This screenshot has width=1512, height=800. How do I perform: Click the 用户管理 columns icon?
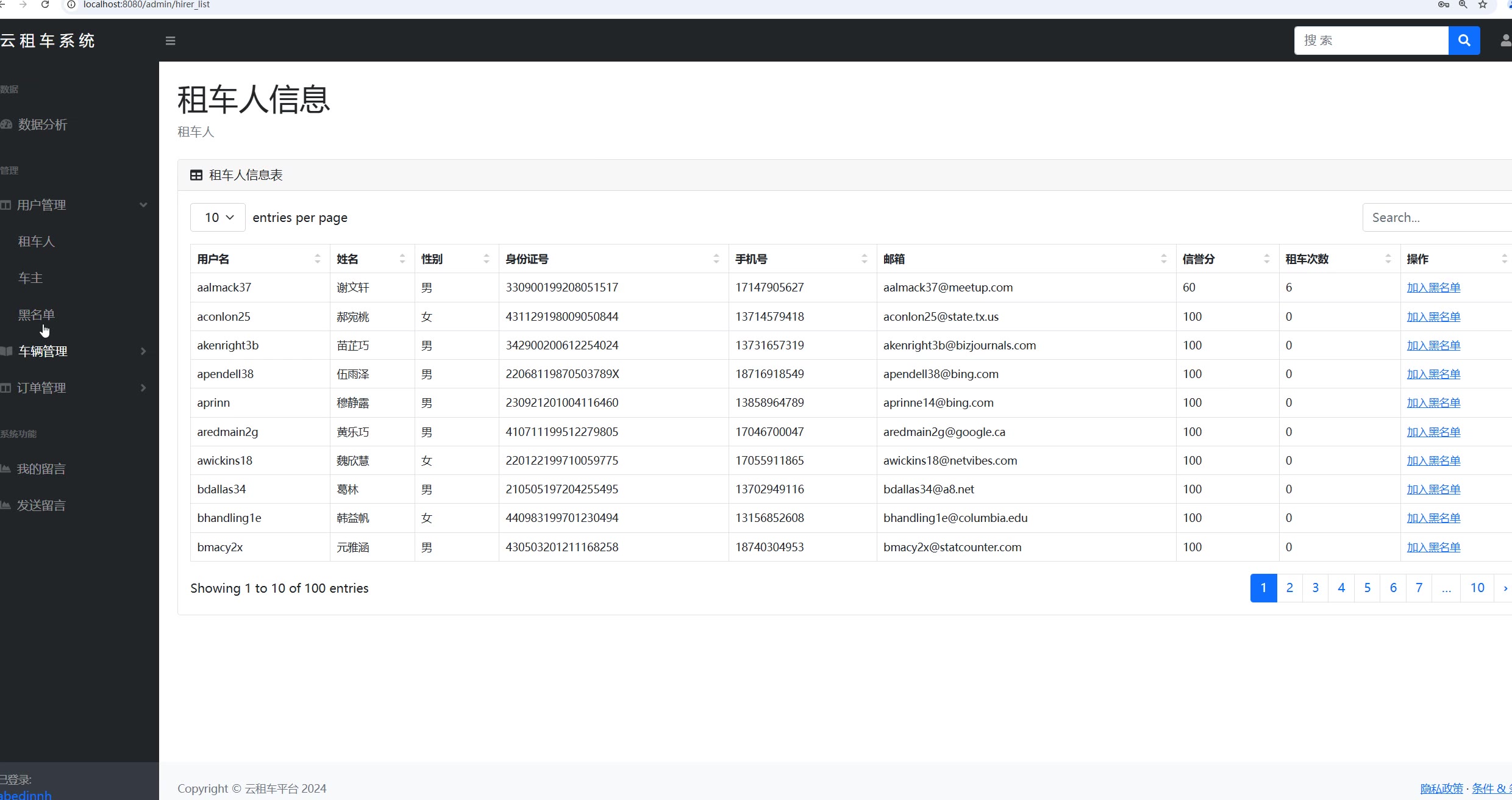[5, 205]
